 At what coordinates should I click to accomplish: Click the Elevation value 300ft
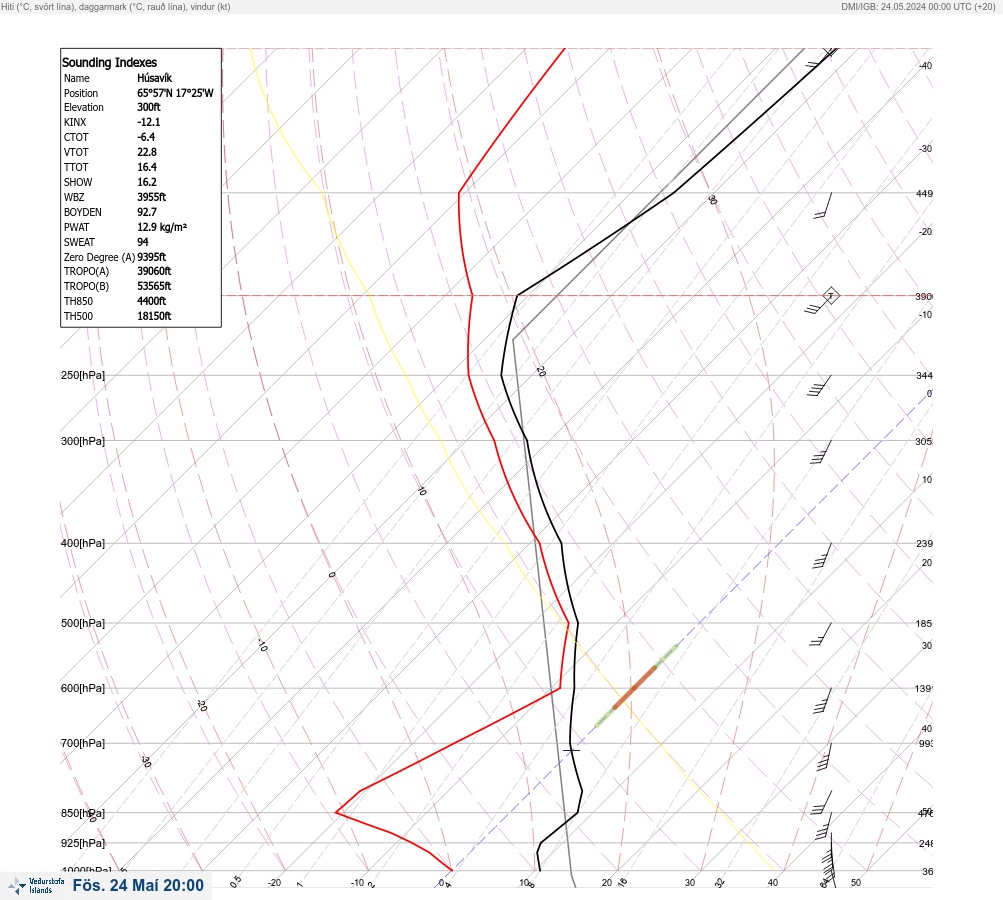tap(148, 107)
